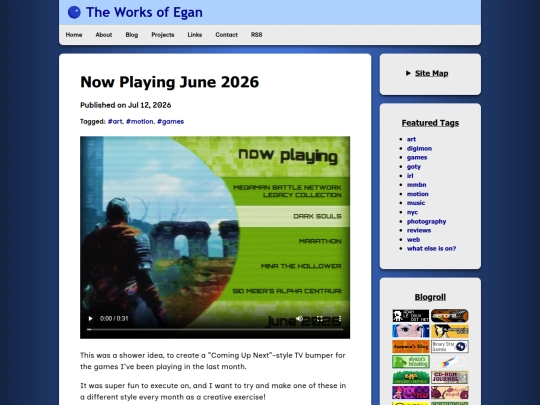The width and height of the screenshot is (540, 405).
Task: Mute the video with the speaker icon
Action: pos(300,319)
